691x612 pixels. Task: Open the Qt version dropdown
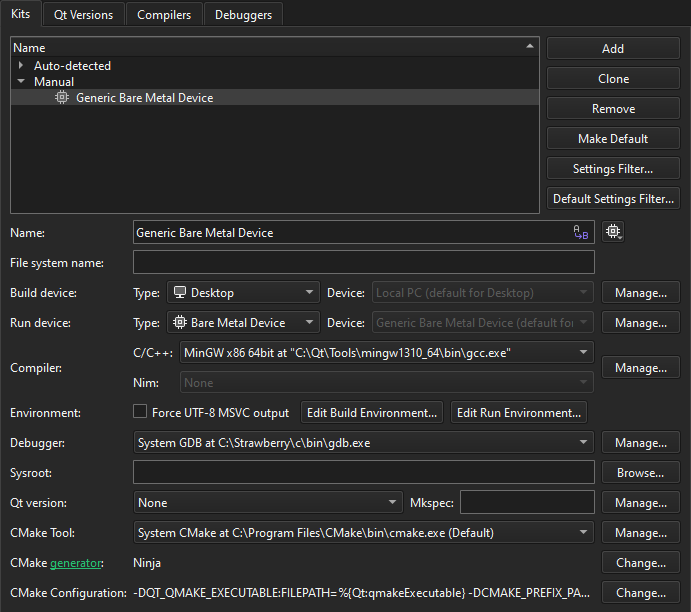(x=267, y=503)
